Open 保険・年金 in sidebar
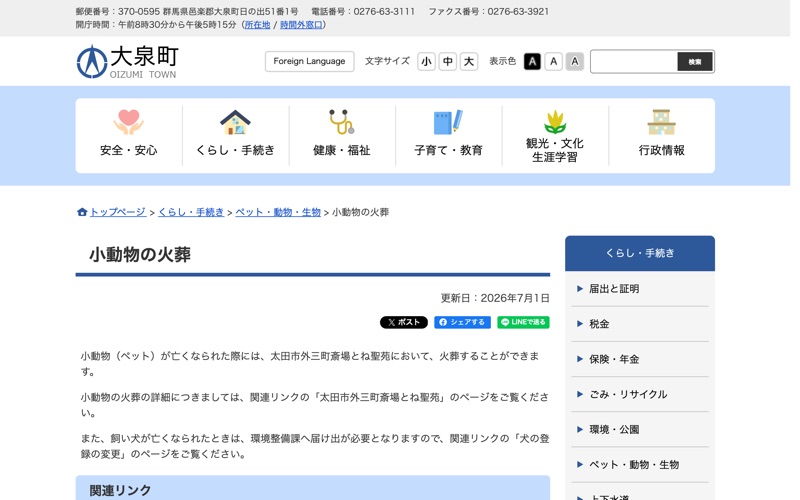This screenshot has height=500, width=800. tap(640, 359)
